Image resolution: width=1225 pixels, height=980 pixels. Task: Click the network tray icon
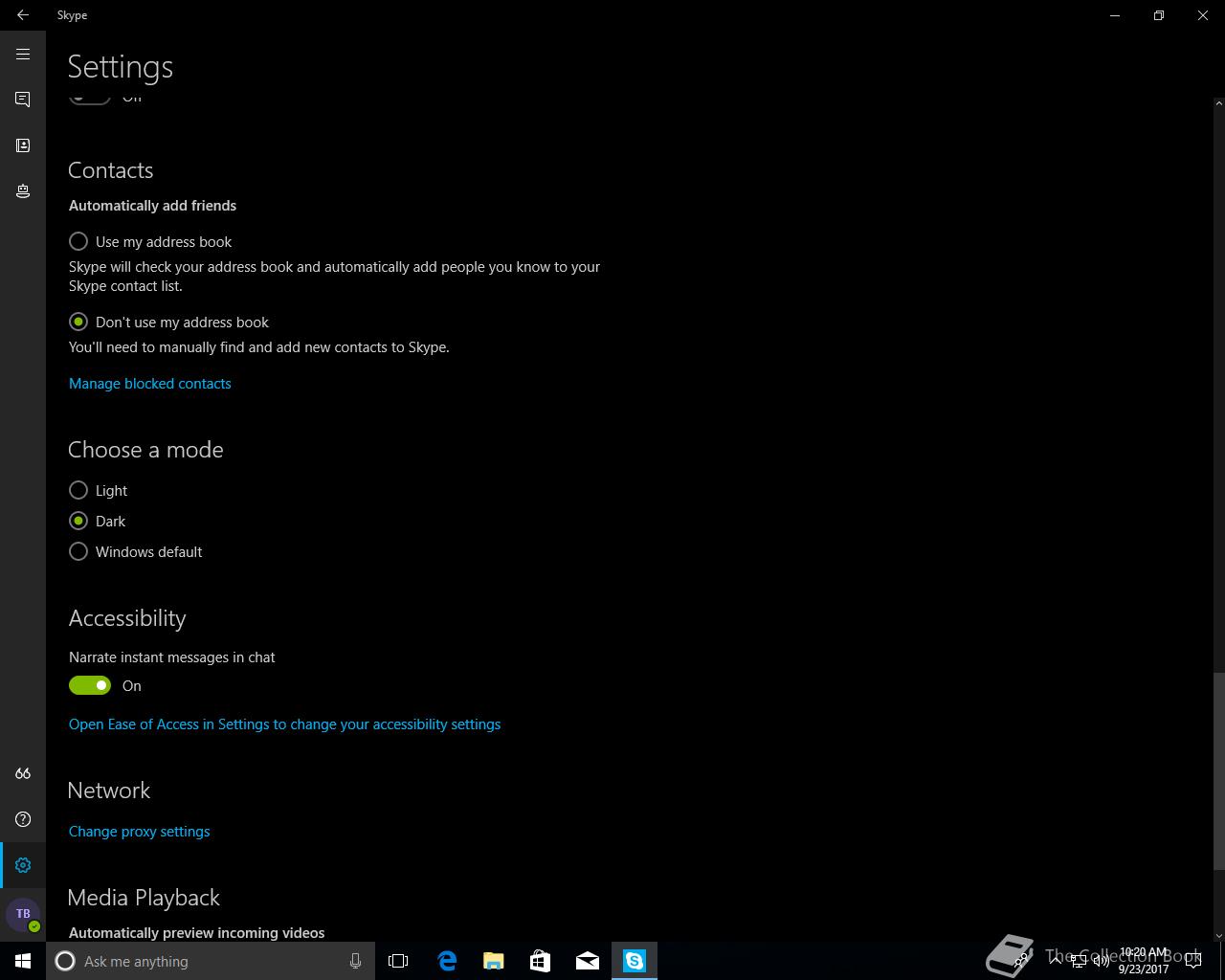coord(1079,961)
